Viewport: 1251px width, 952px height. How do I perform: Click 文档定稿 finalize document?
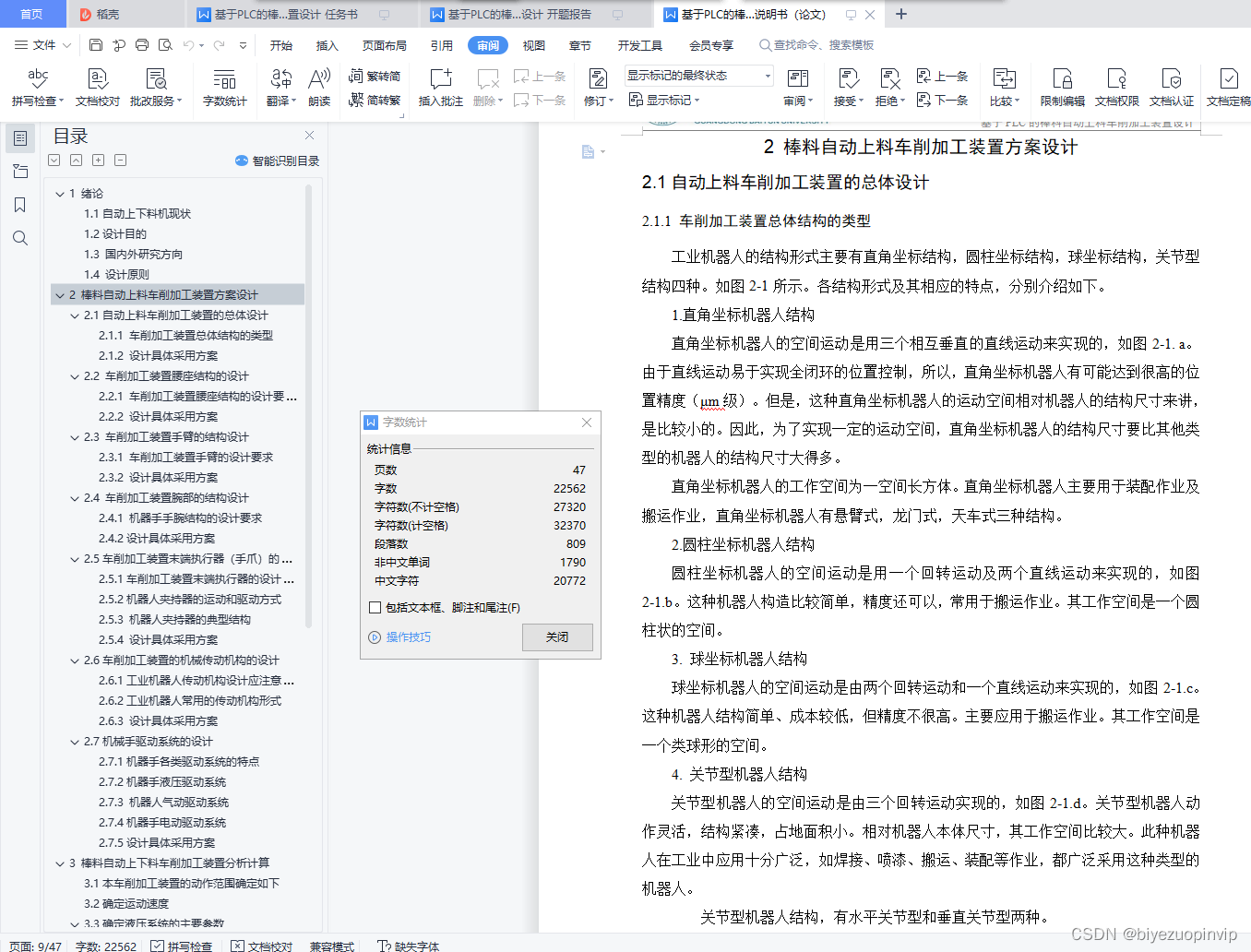click(x=1228, y=88)
